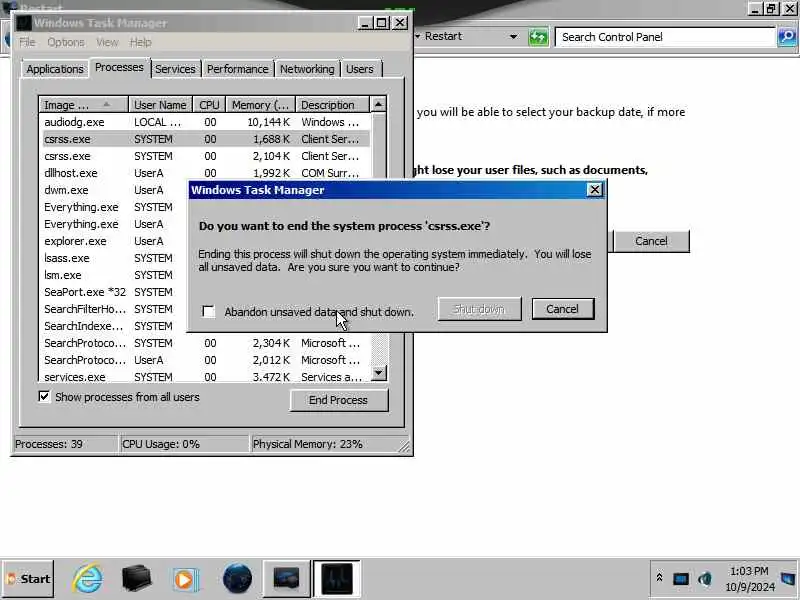Click the Task Manager taskbar icon

coord(337,579)
